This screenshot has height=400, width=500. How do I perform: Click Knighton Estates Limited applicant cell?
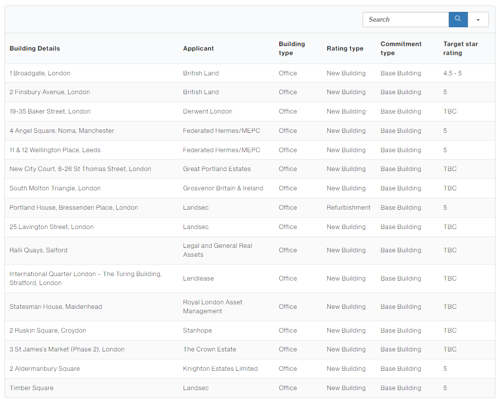coord(220,369)
